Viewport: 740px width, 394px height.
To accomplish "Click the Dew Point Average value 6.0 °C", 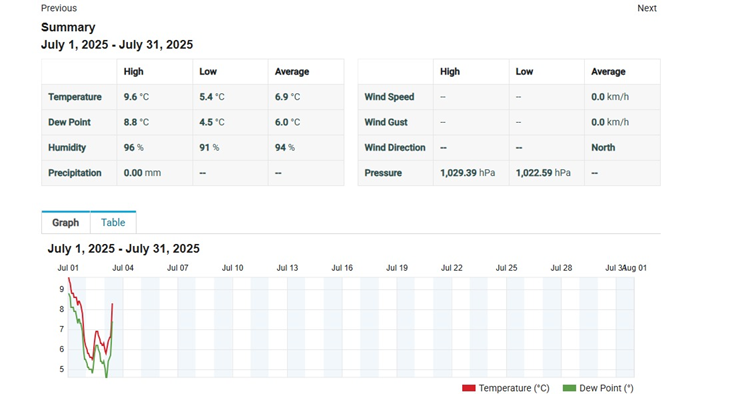I will 287,122.
